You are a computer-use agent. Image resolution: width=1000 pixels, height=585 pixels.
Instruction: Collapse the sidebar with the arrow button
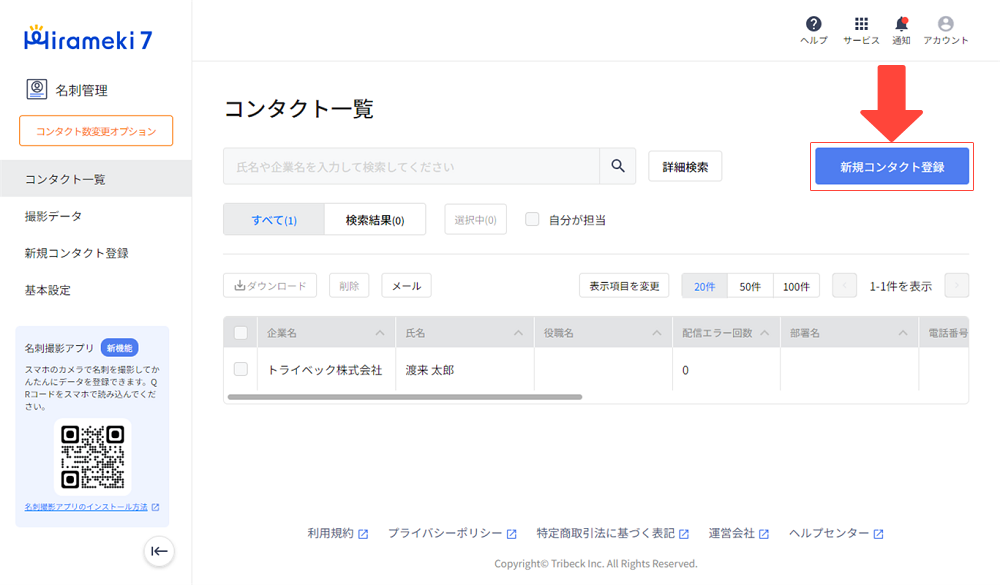[x=159, y=551]
